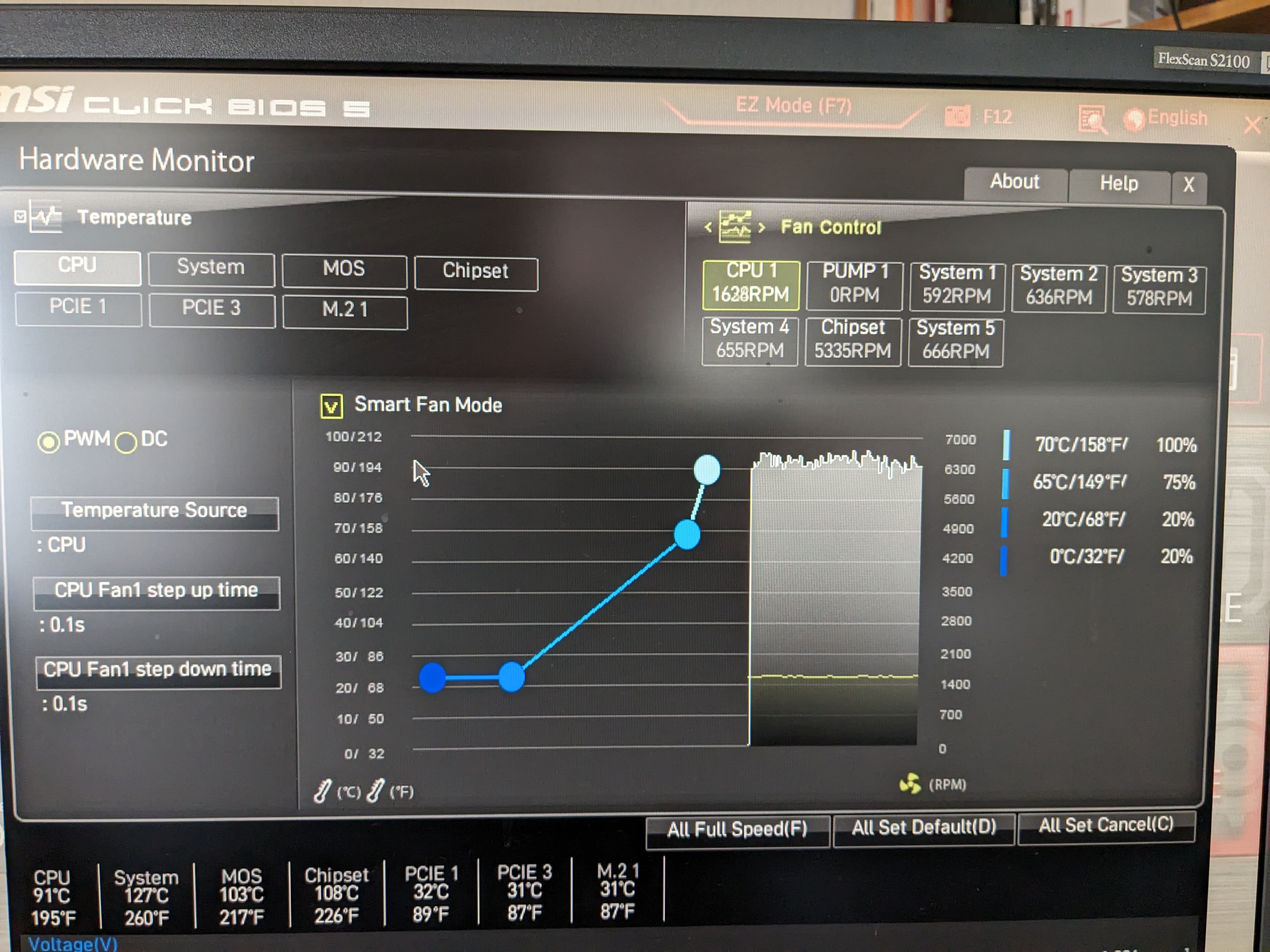
Task: Click the All Set Default(D) button
Action: pyautogui.click(x=923, y=828)
